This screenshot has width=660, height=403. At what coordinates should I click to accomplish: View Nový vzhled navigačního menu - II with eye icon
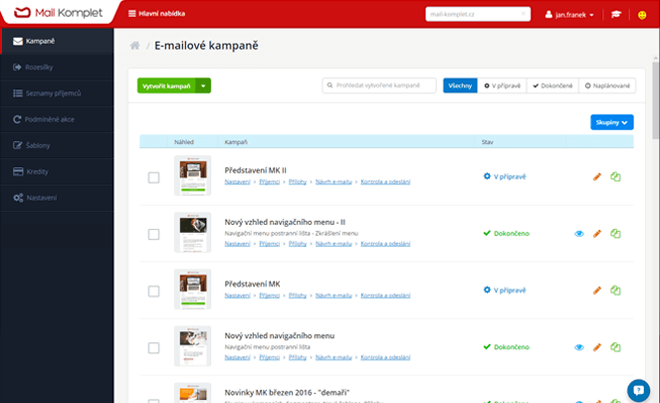(579, 234)
